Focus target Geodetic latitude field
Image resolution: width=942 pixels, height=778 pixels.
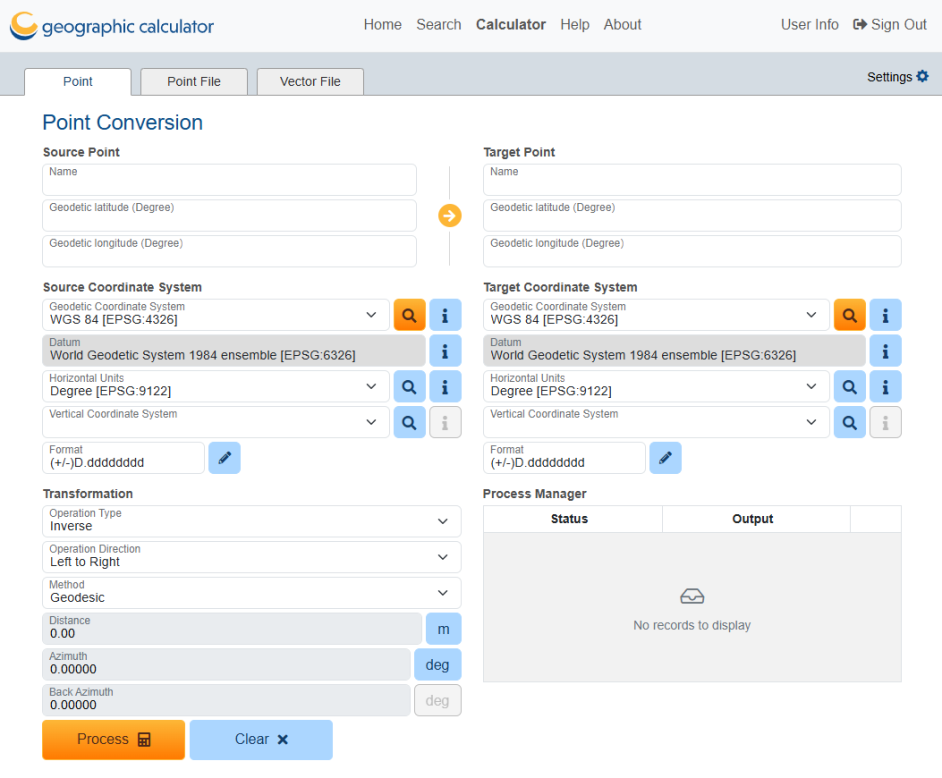(x=692, y=215)
